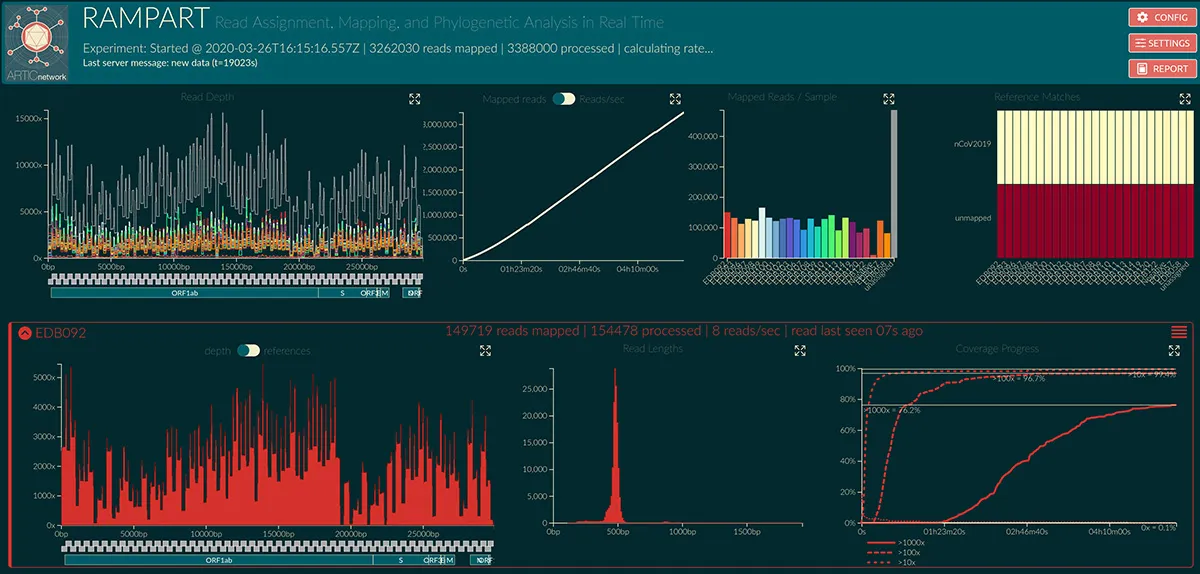
Task: Select the tall gray unassigned bar
Action: [x=894, y=184]
